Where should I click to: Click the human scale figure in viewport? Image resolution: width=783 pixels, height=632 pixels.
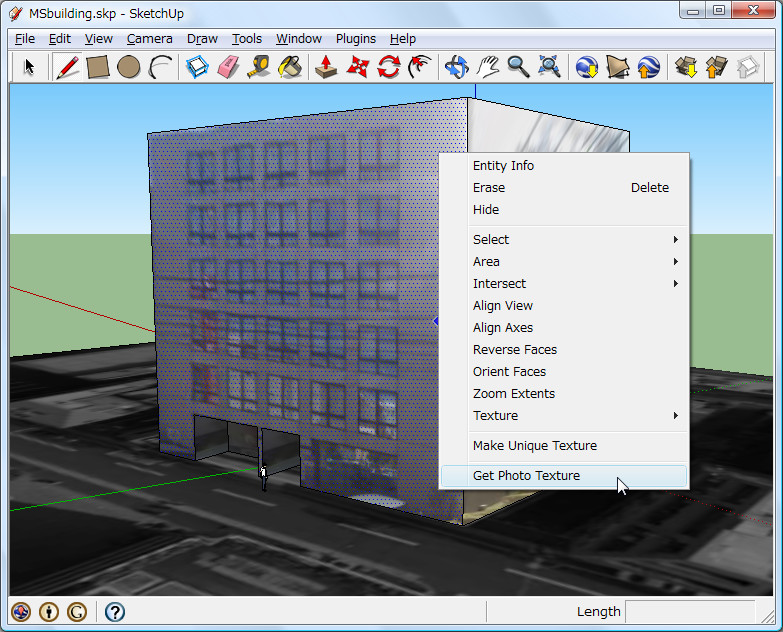click(x=264, y=478)
